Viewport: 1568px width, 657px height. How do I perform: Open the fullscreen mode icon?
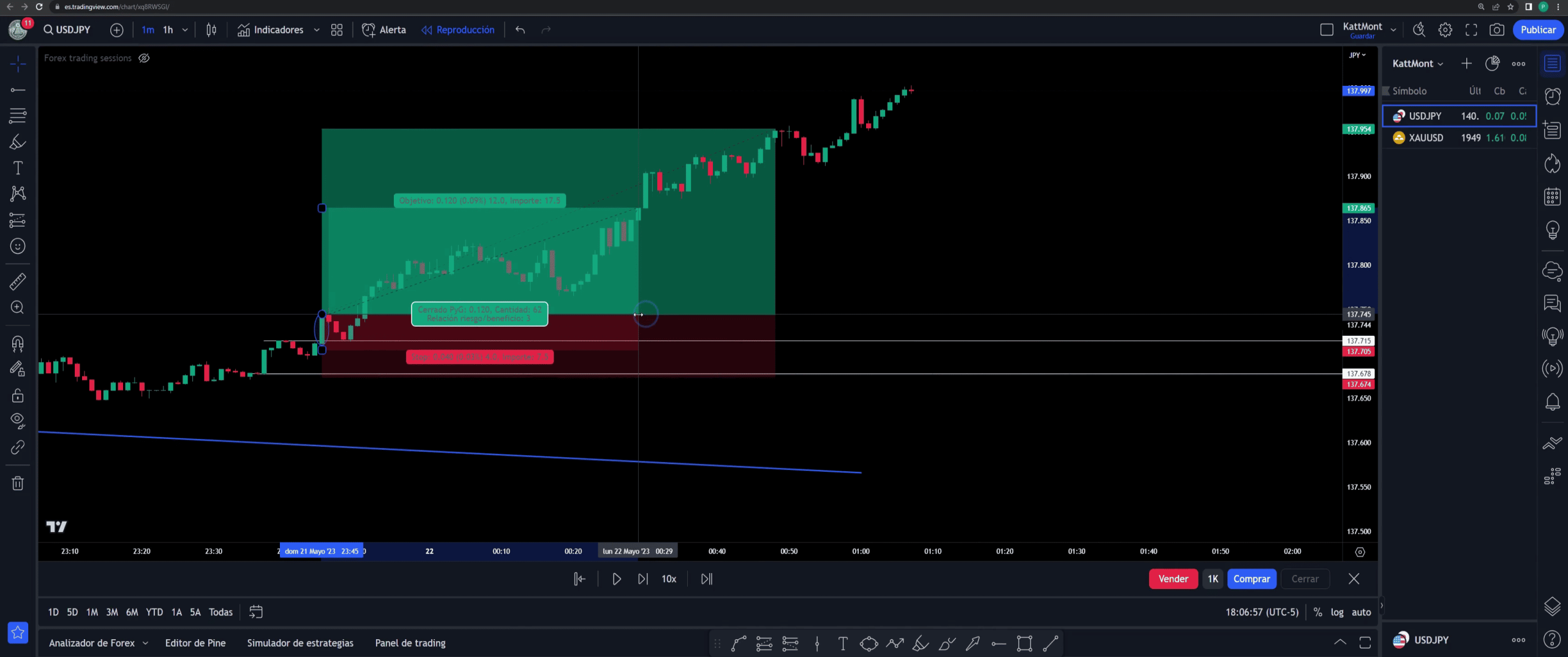[x=1471, y=29]
